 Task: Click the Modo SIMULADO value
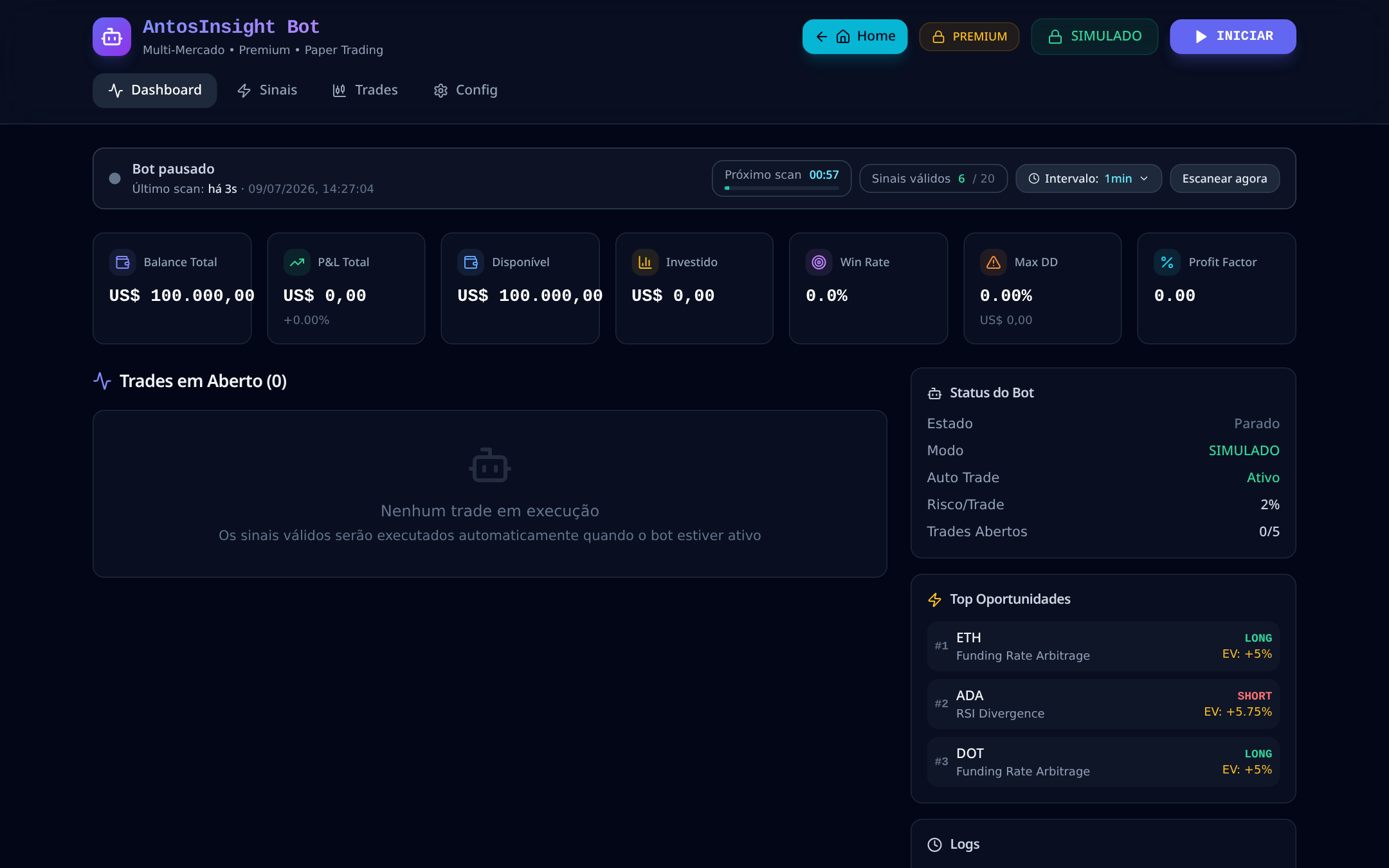coord(1244,451)
